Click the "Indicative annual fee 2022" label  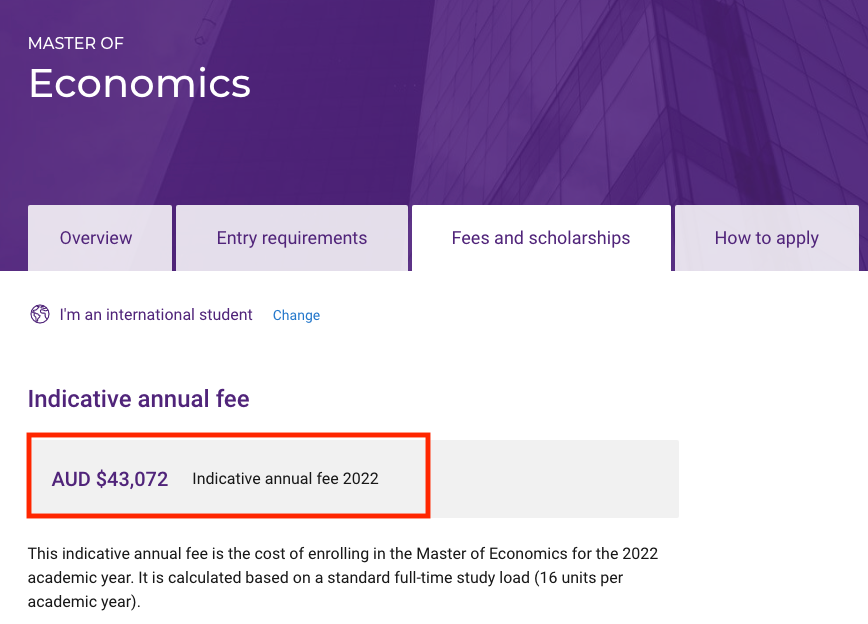(x=285, y=478)
